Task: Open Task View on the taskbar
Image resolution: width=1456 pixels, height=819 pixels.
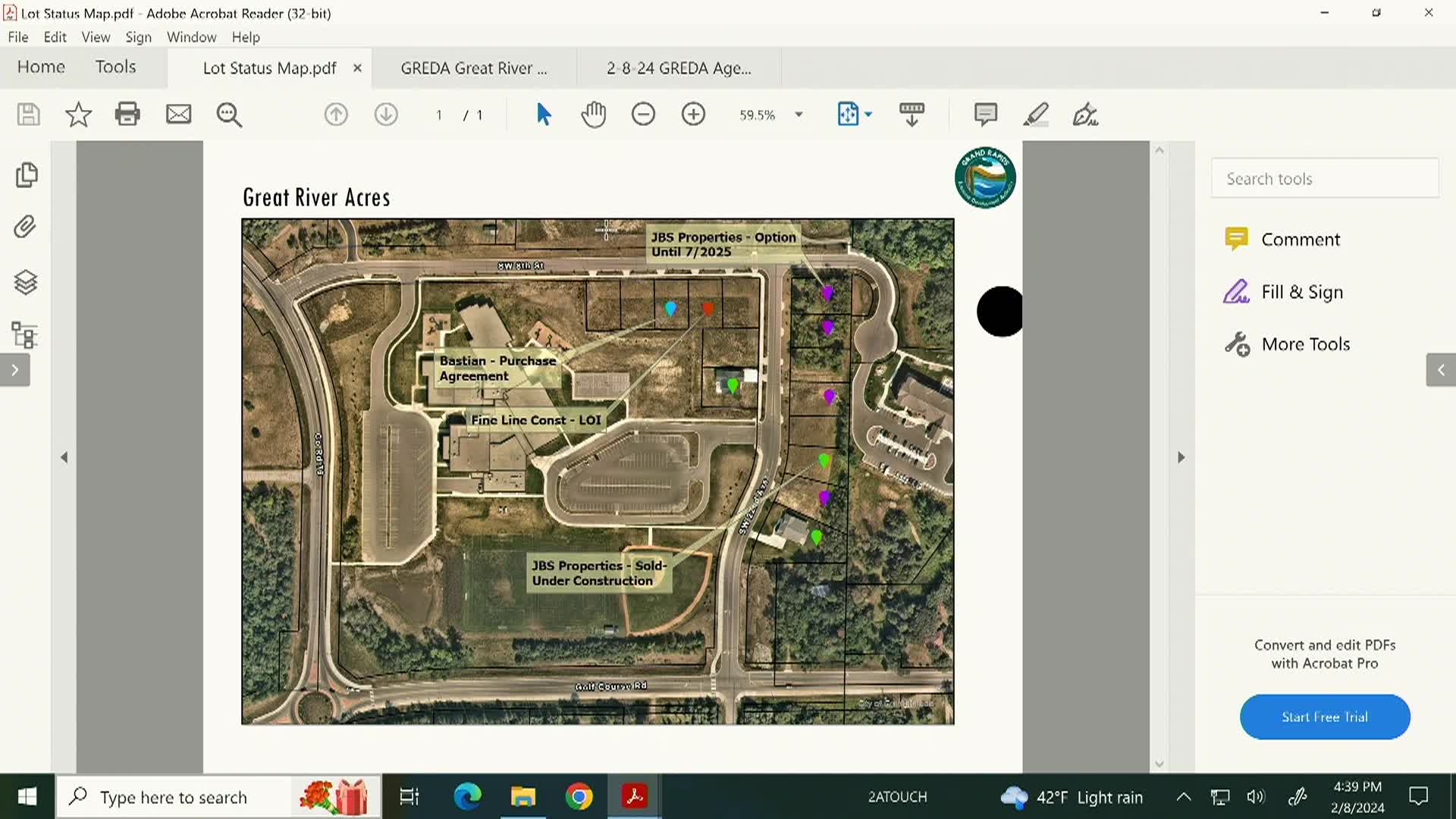Action: [409, 797]
